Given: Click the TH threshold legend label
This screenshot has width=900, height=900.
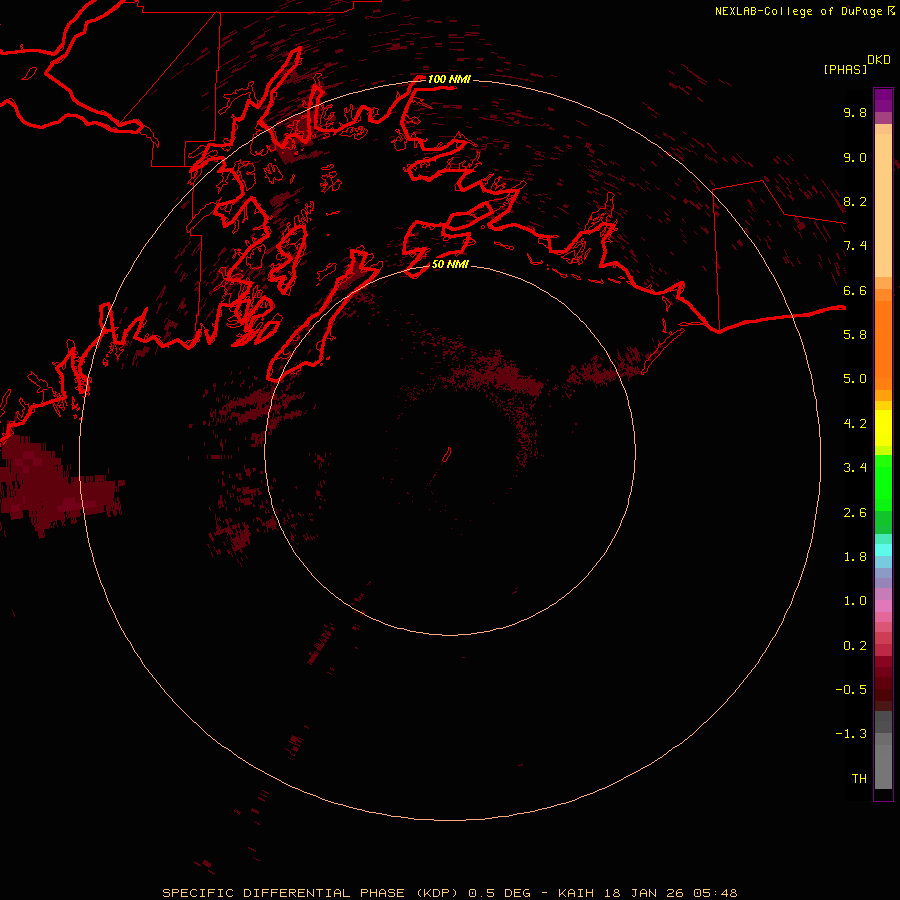Looking at the screenshot, I should pos(859,779).
